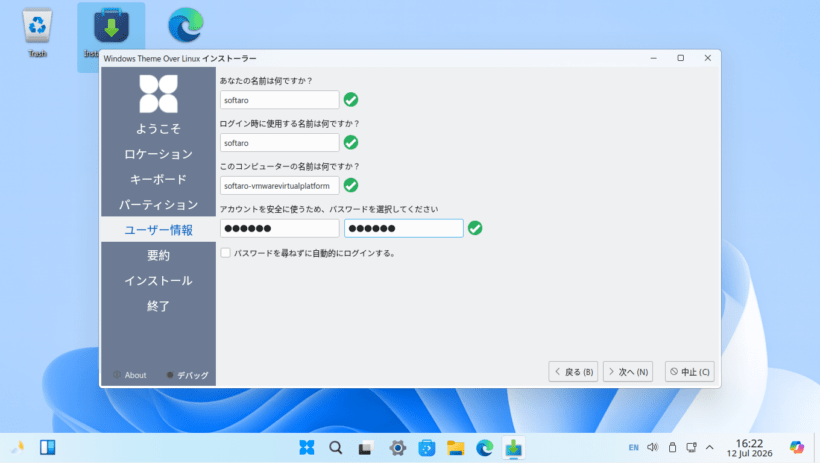Screen dimensions: 820x463
Task: Click the green checkmark beside the コンピューター名 field
Action: (351, 185)
